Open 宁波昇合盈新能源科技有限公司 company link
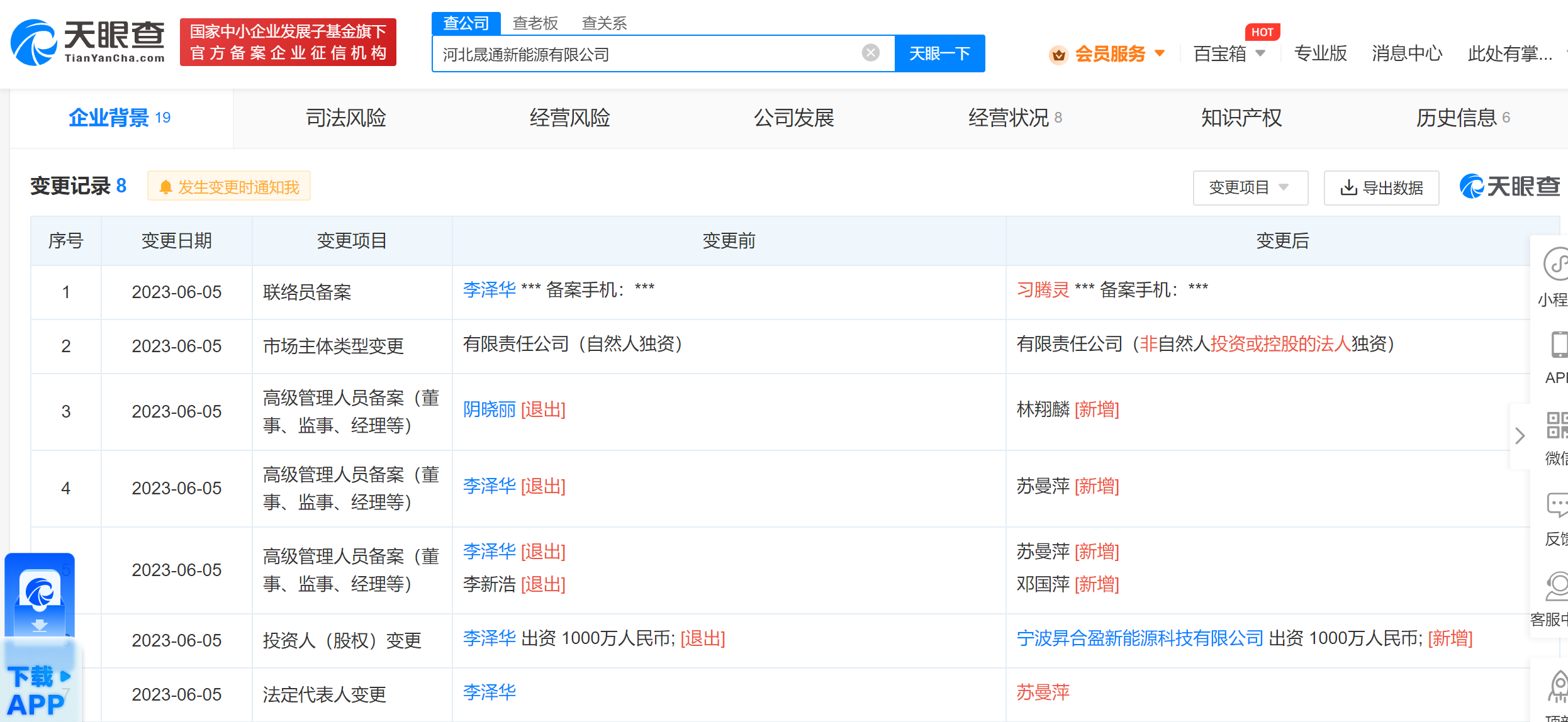Image resolution: width=1568 pixels, height=722 pixels. tap(1140, 638)
